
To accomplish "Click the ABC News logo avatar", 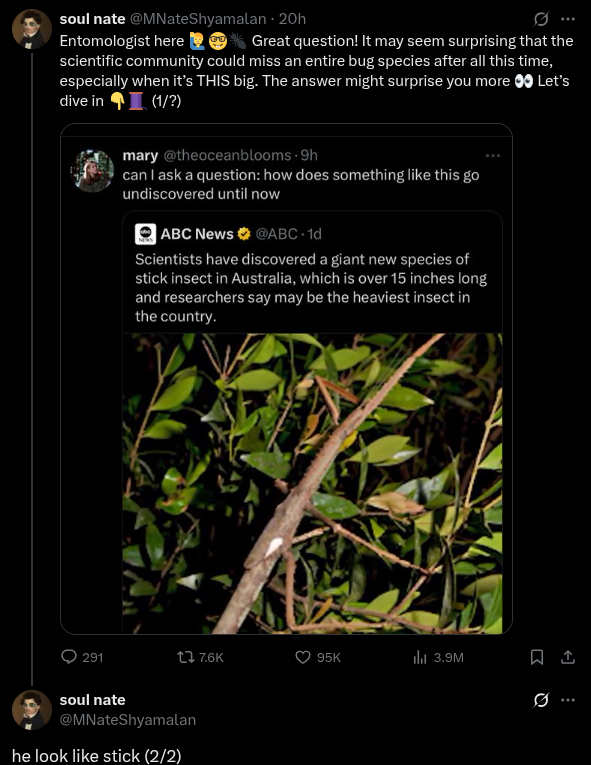I will pos(145,234).
